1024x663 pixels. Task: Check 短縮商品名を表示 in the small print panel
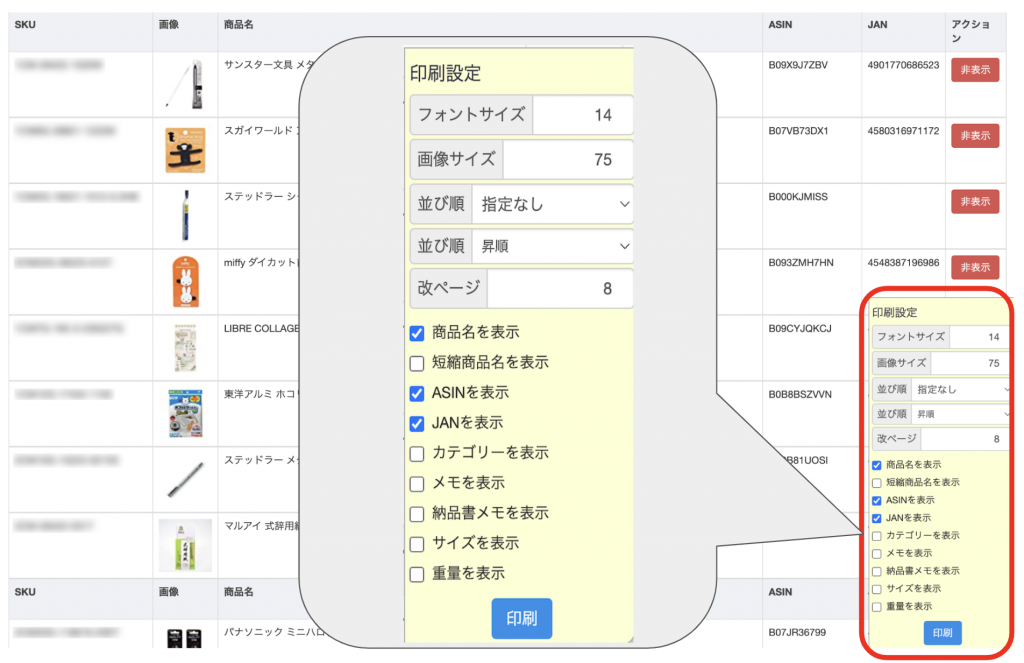(876, 483)
